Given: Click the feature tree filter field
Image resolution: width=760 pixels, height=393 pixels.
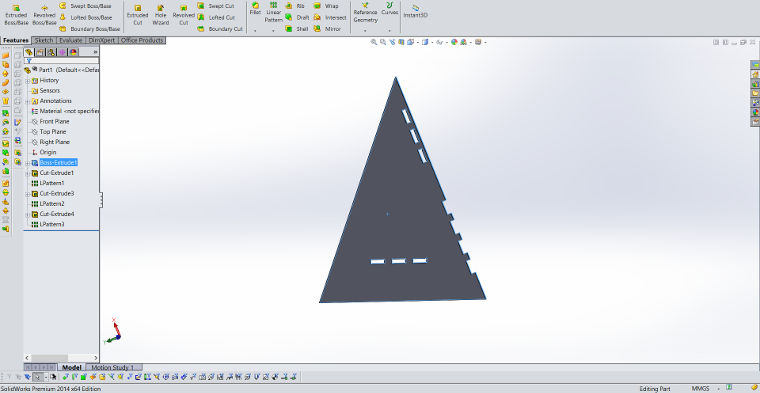Looking at the screenshot, I should pos(62,61).
